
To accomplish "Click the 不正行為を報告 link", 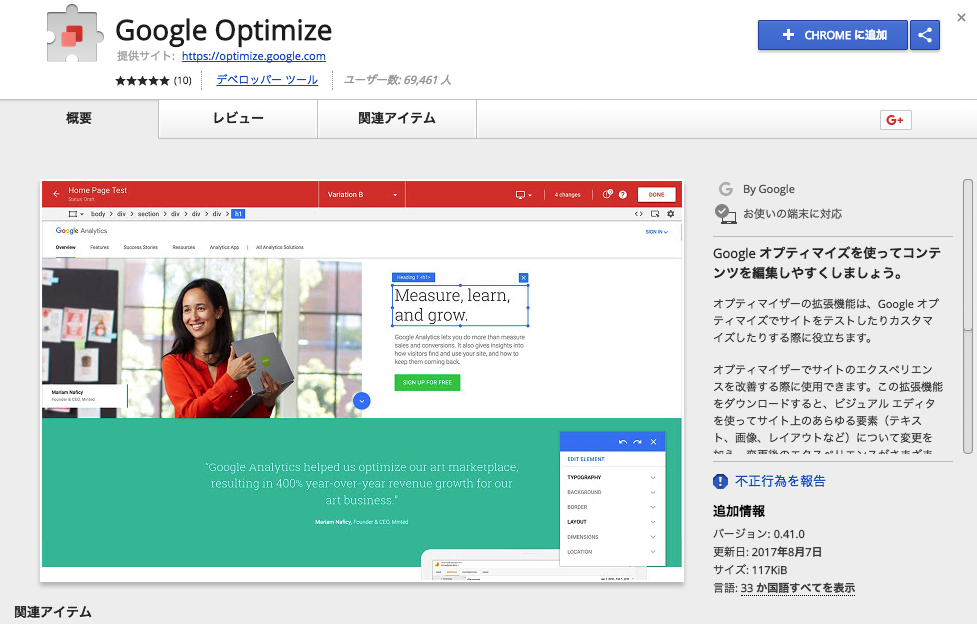I will coord(780,481).
